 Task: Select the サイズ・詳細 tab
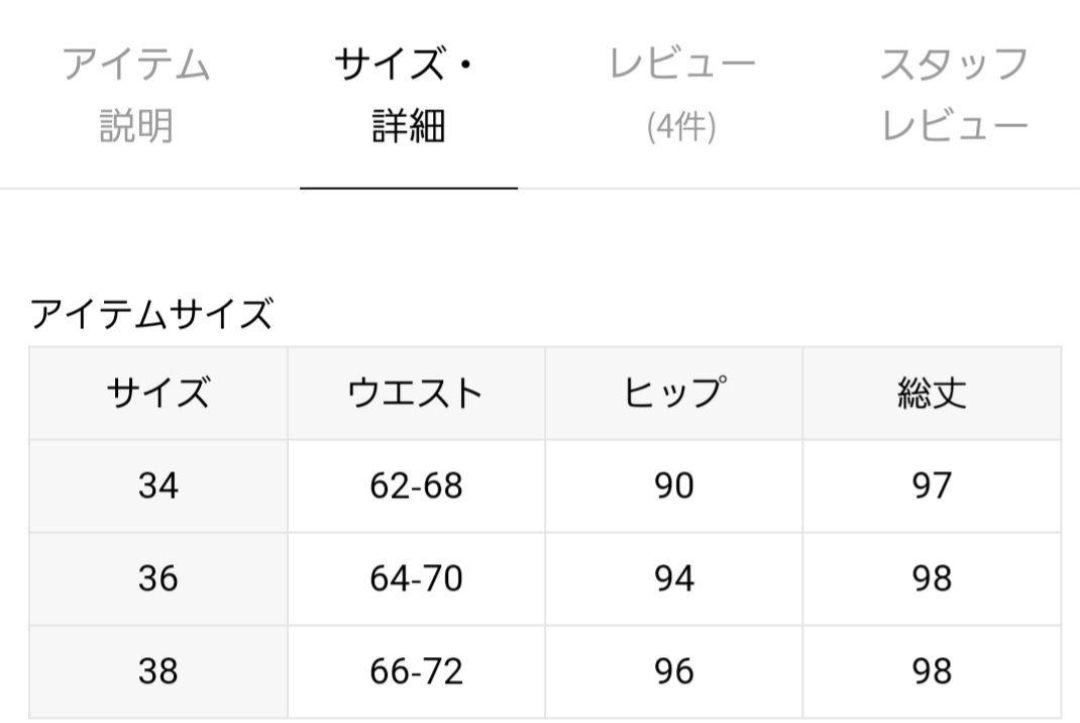click(408, 95)
